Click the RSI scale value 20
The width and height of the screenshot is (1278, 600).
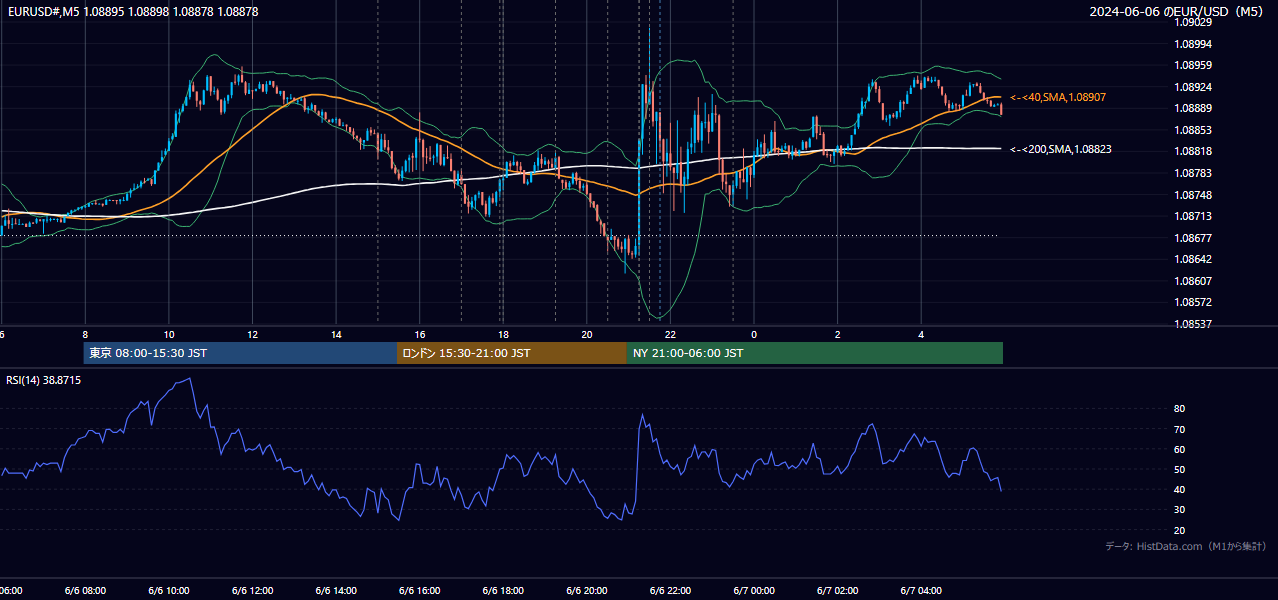[x=1179, y=531]
